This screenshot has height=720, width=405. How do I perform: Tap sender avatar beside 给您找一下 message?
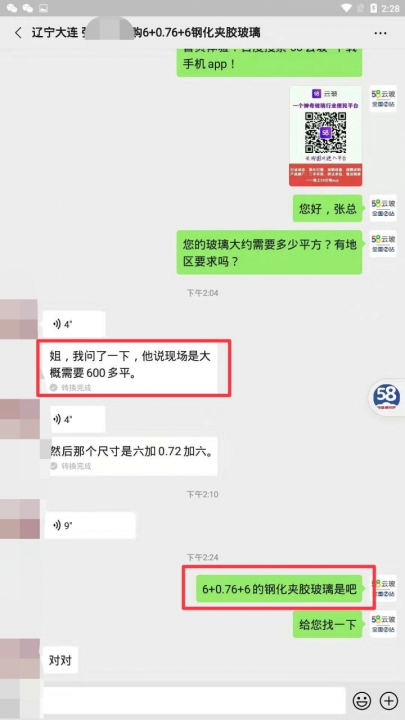[x=383, y=624]
